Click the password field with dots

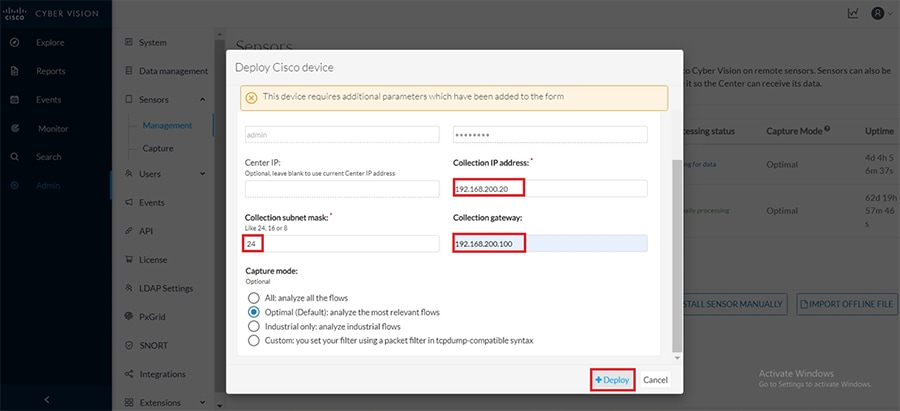click(550, 134)
